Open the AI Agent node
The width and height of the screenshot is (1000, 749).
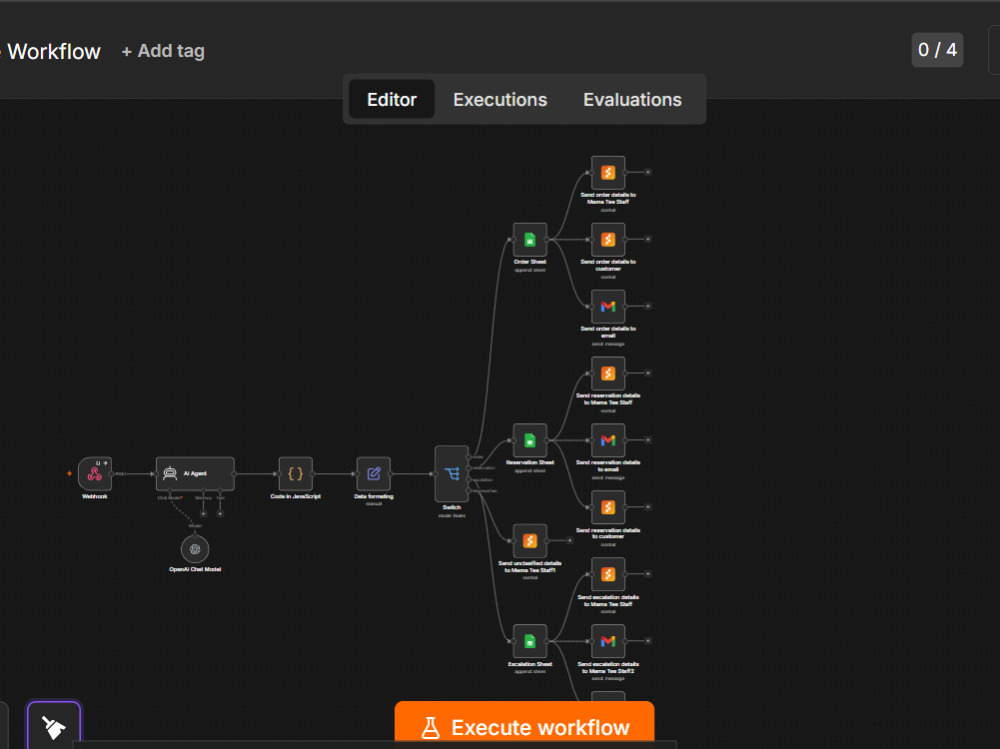[x=195, y=473]
